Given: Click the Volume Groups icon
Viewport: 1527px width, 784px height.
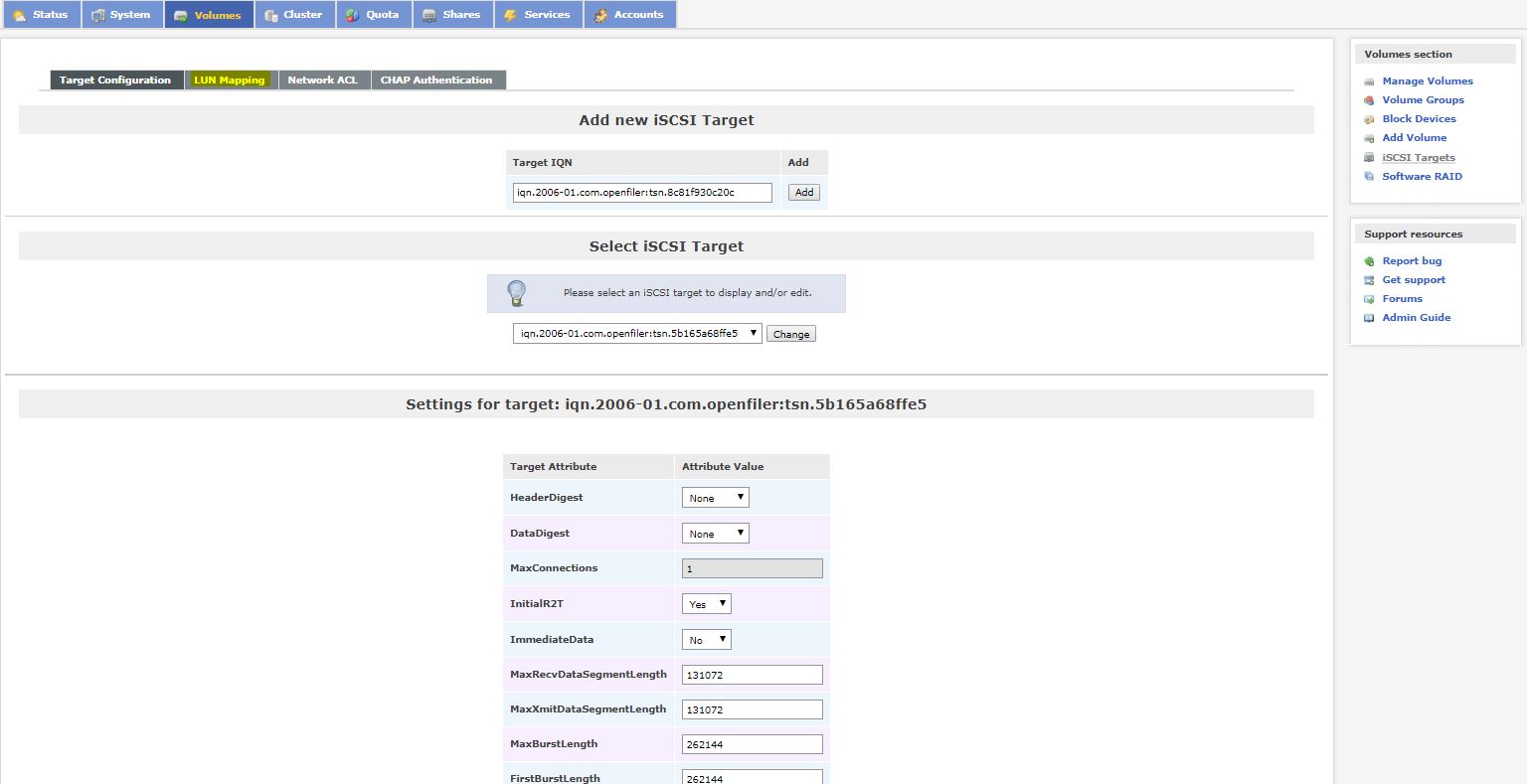Looking at the screenshot, I should pos(1369,100).
